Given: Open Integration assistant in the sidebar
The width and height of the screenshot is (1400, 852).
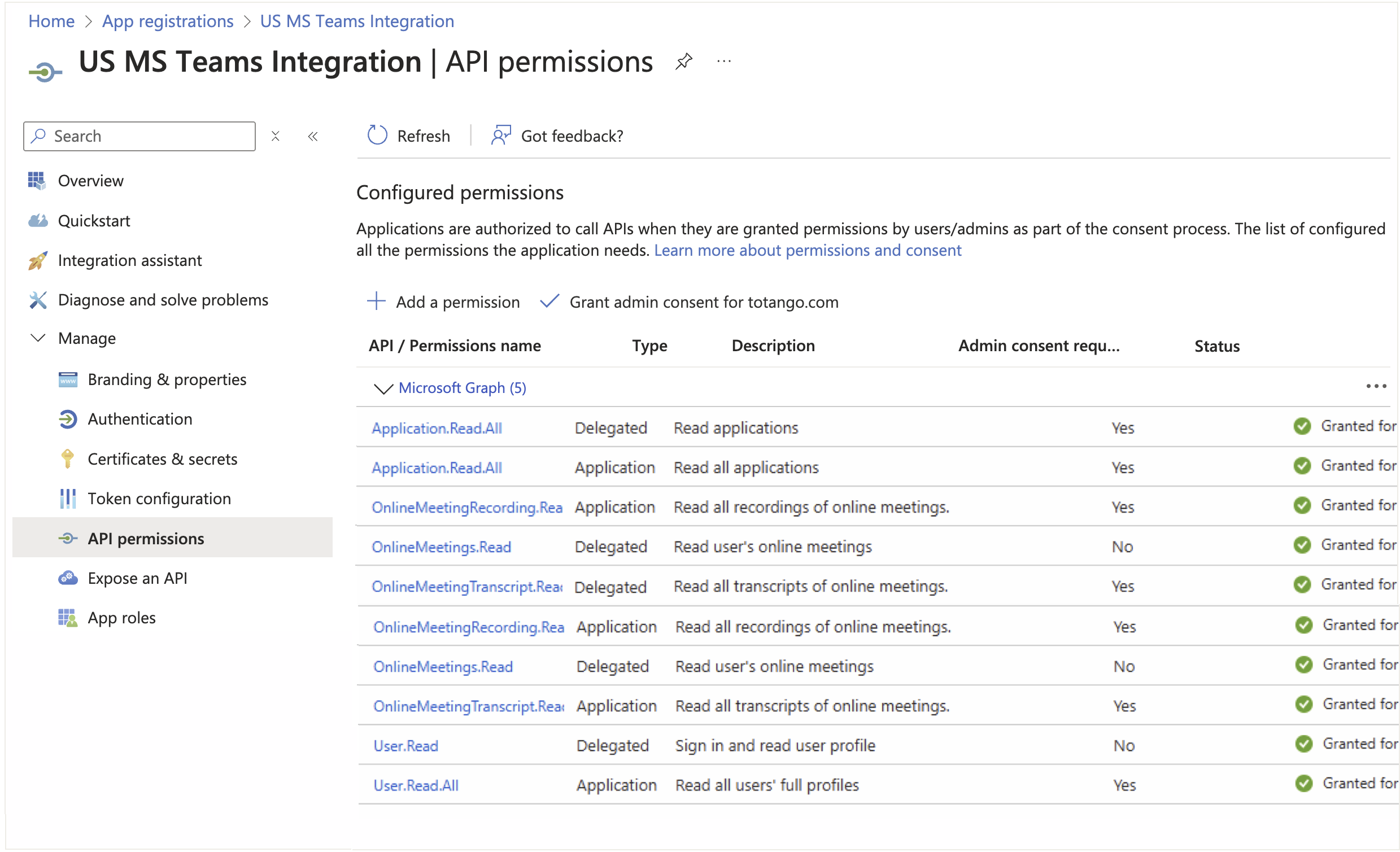Looking at the screenshot, I should pyautogui.click(x=130, y=260).
